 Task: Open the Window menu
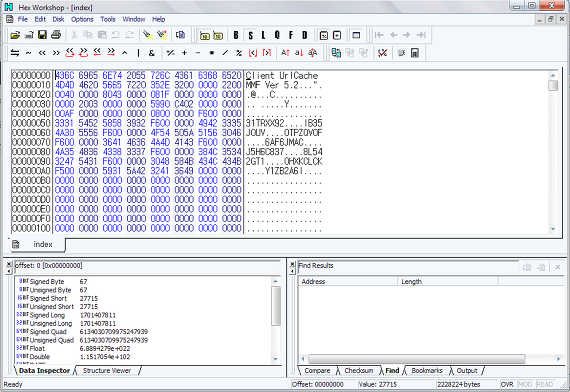pyautogui.click(x=134, y=19)
